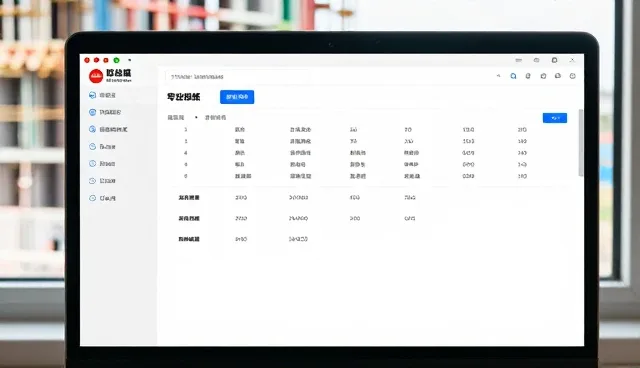Click the third icon from right in top toolbar
This screenshot has height=368, width=640.
pos(543,76)
